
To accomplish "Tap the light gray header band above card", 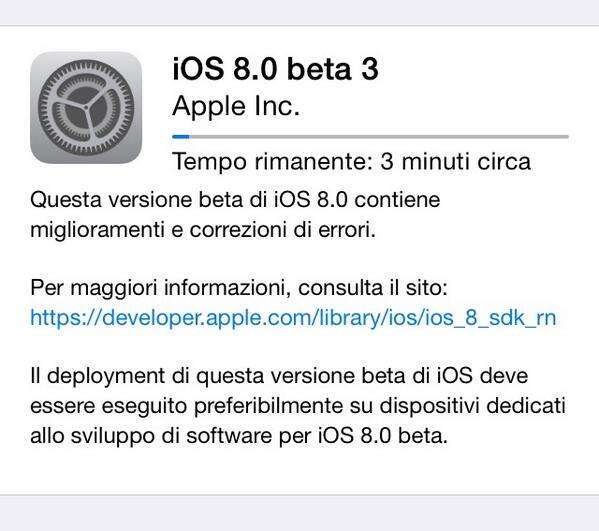I will (x=300, y=13).
